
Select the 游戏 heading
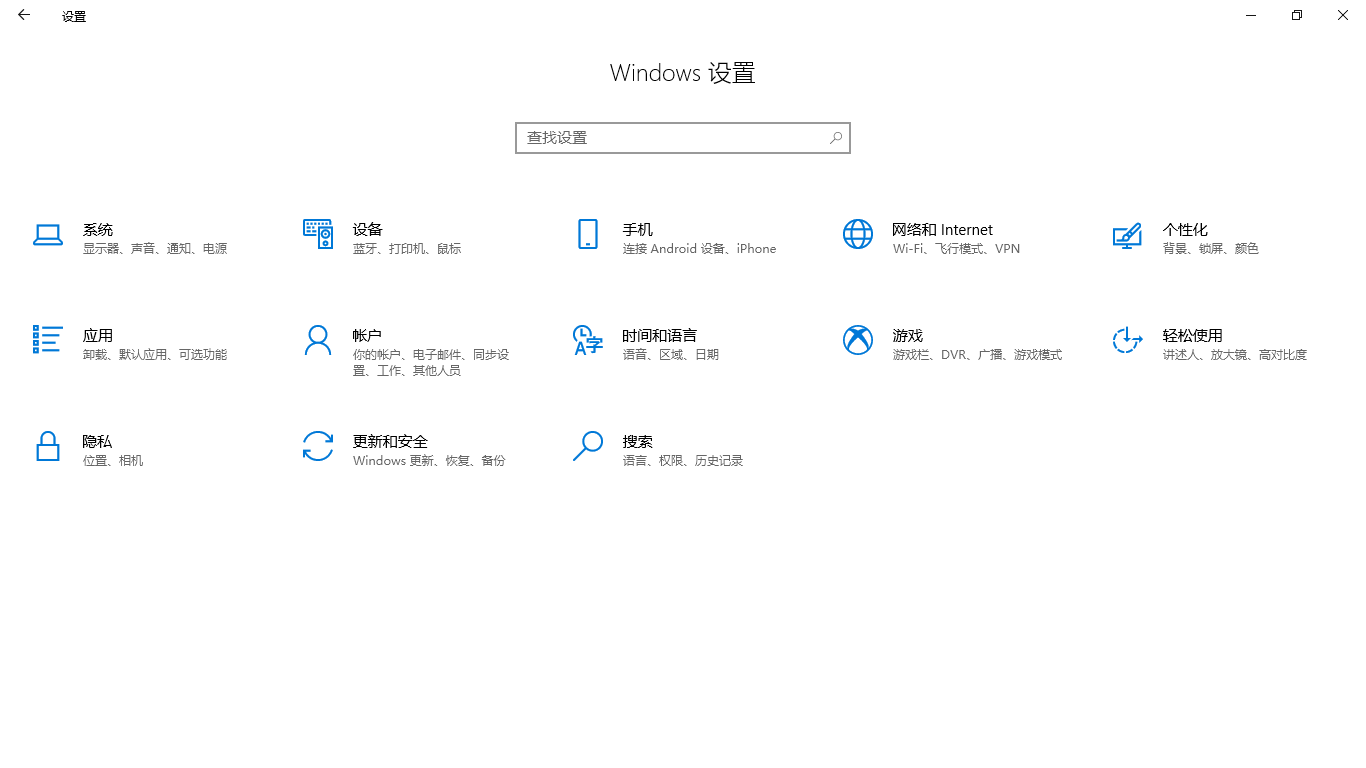coord(908,336)
